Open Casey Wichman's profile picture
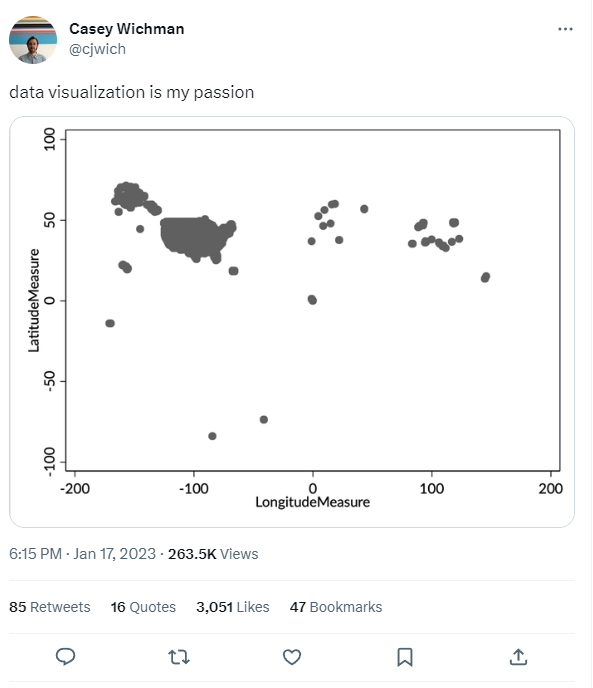The height and width of the screenshot is (688, 593). click(33, 40)
